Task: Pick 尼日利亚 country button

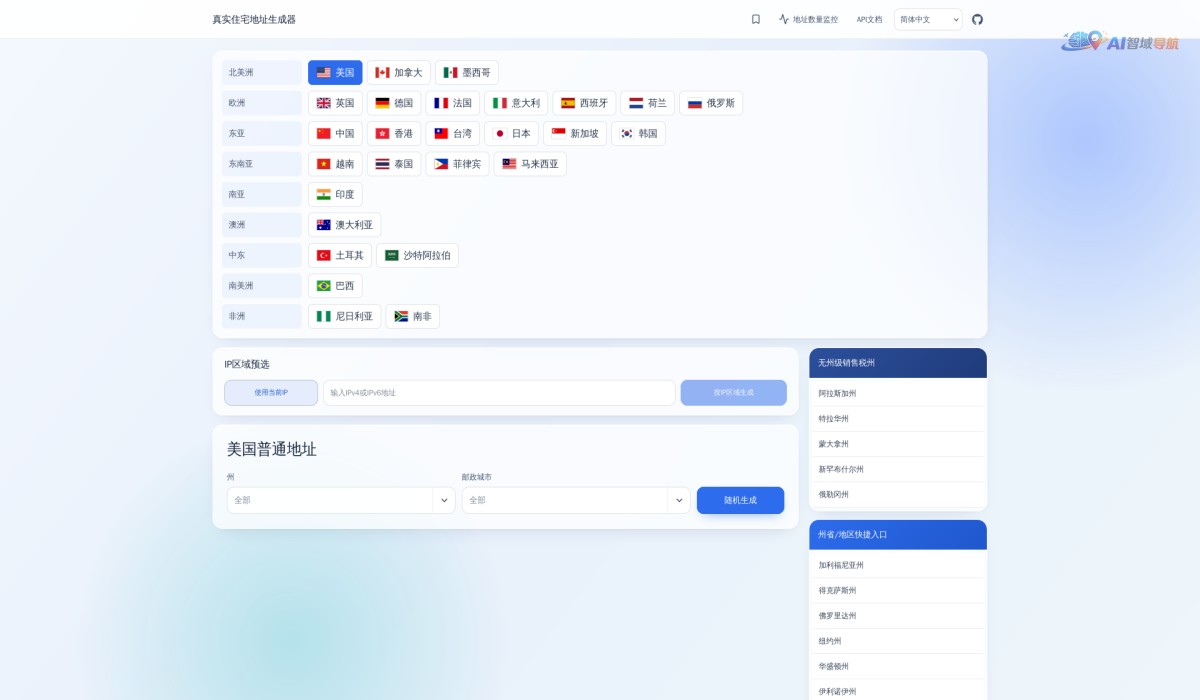Action: coord(344,316)
